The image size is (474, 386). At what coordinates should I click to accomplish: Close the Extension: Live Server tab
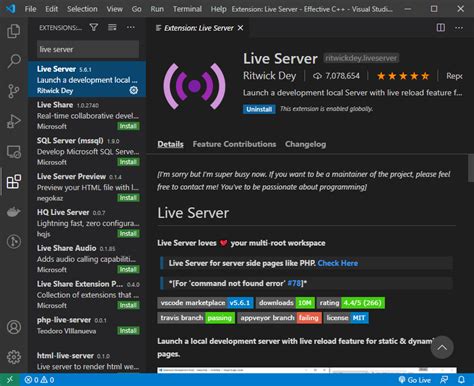point(240,28)
